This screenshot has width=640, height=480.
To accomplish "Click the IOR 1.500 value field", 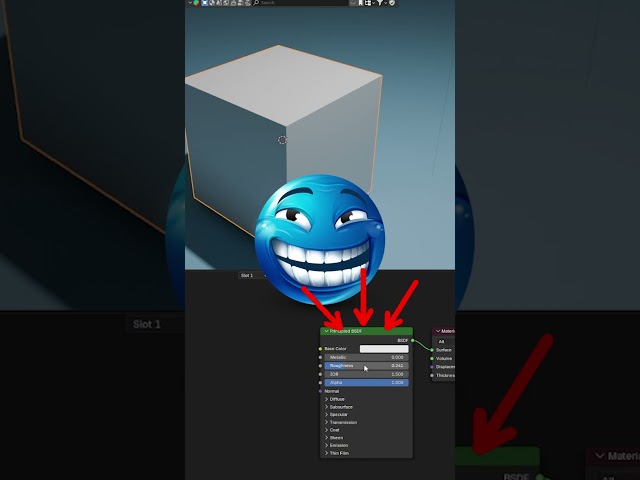I will click(367, 374).
